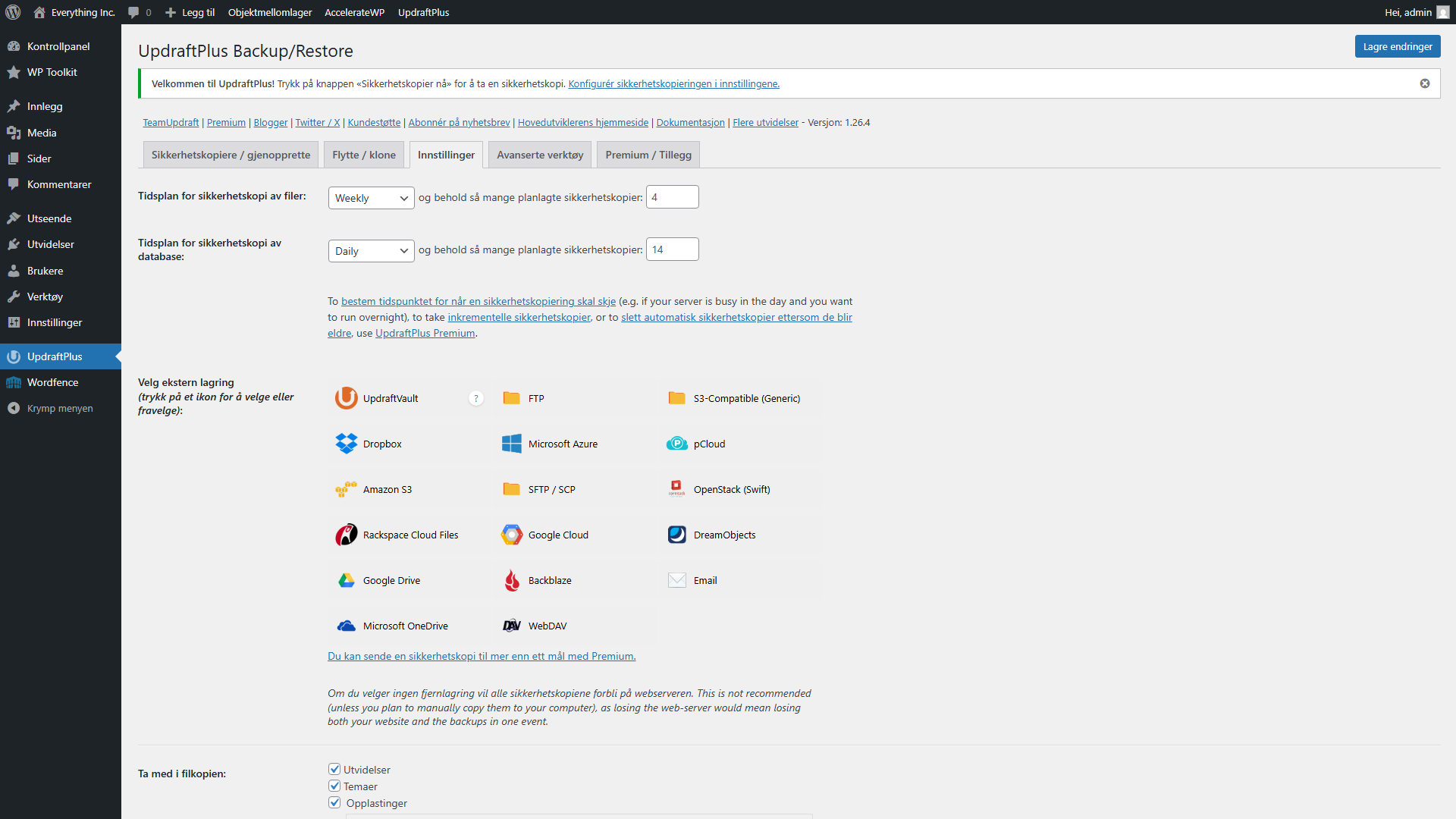Open the comments bubble icon in admin bar
This screenshot has width=1456, height=819.
(133, 12)
